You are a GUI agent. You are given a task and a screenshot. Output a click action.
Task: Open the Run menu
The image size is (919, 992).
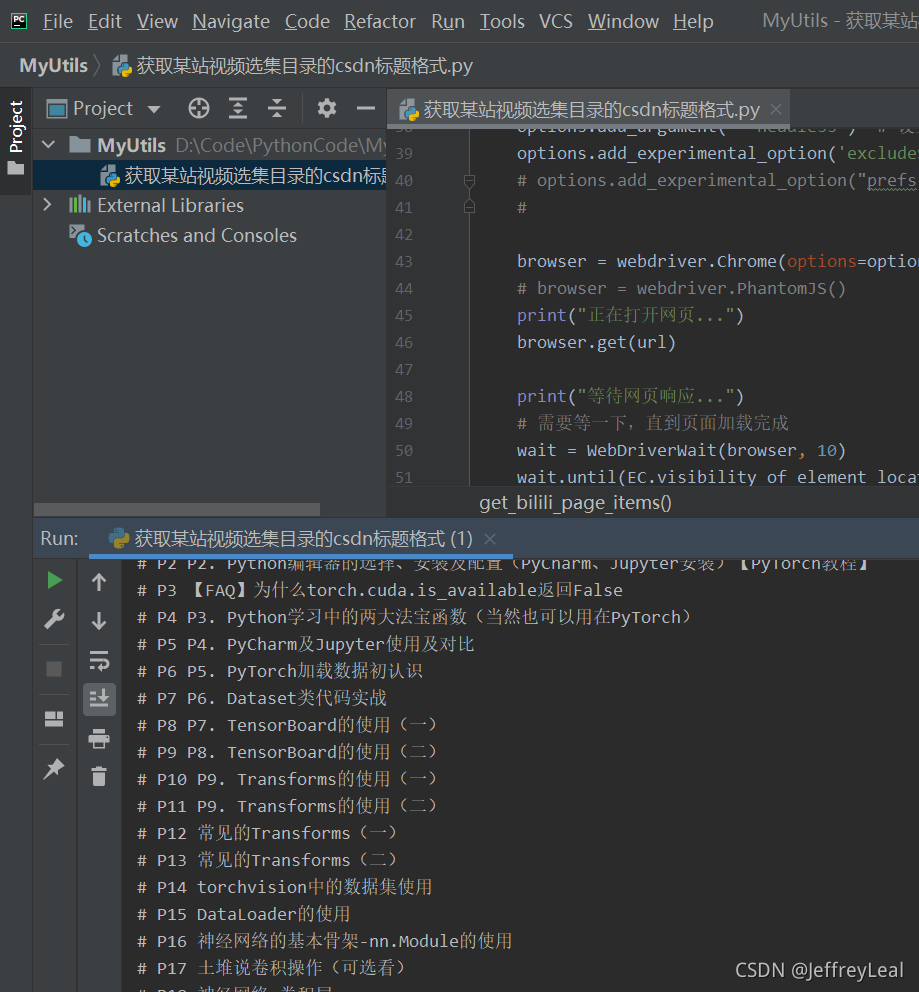[x=448, y=22]
